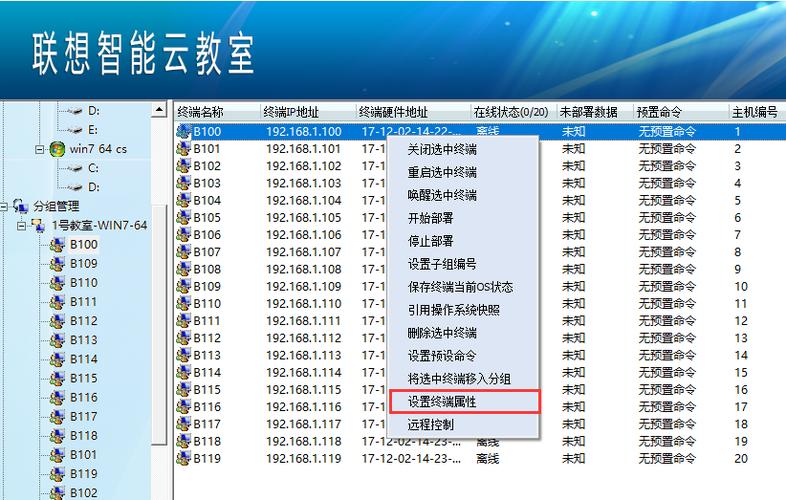Collapse the 1号教室-WIN7-64 node
This screenshot has width=786, height=500.
21,226
